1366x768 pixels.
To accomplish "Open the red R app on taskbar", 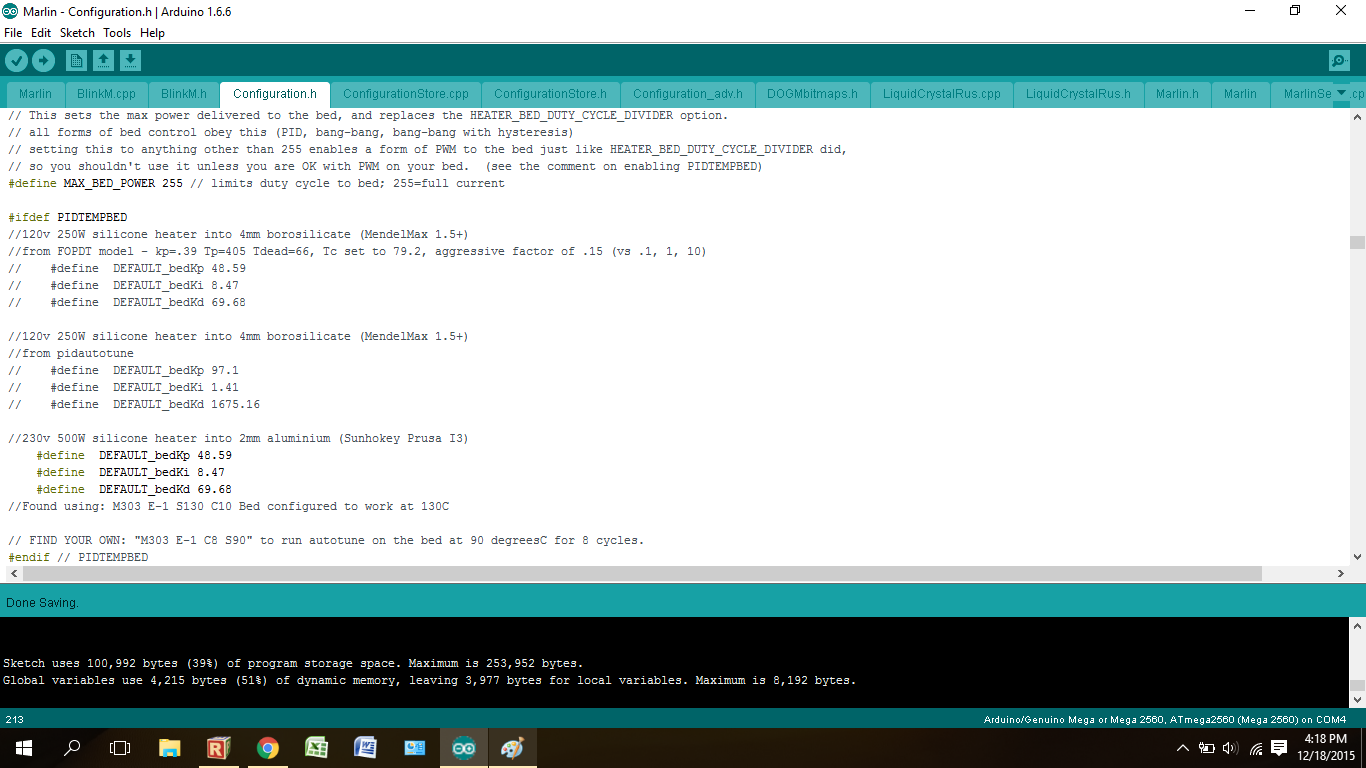I will [218, 748].
